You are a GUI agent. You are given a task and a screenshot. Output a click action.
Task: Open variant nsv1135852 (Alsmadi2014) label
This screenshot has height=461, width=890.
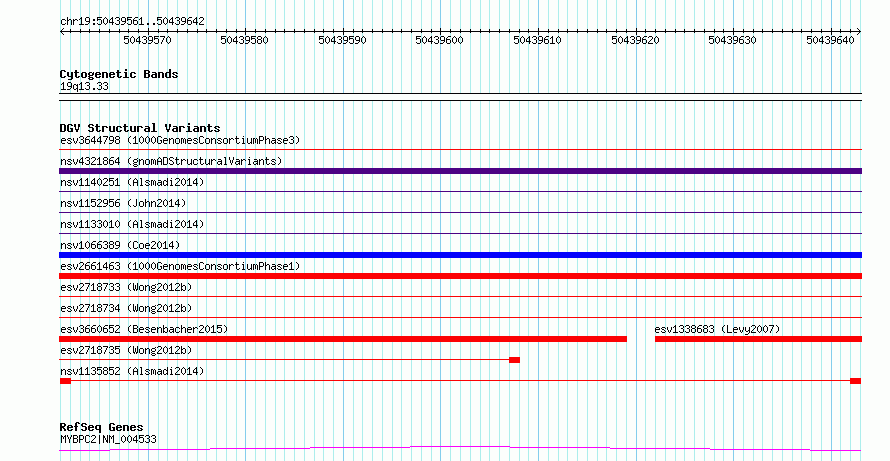[132, 371]
